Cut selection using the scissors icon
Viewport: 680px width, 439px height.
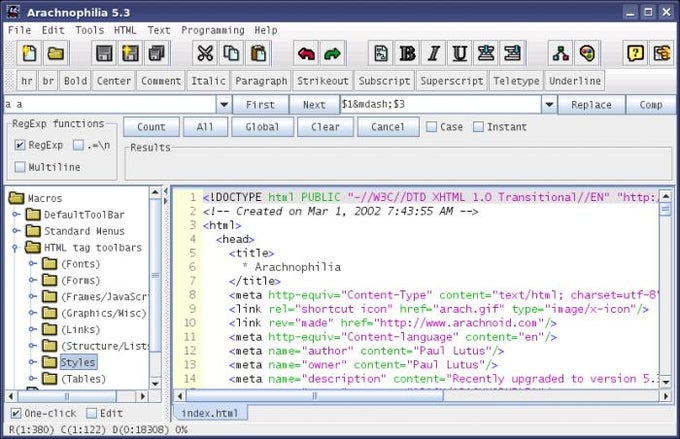(x=205, y=53)
